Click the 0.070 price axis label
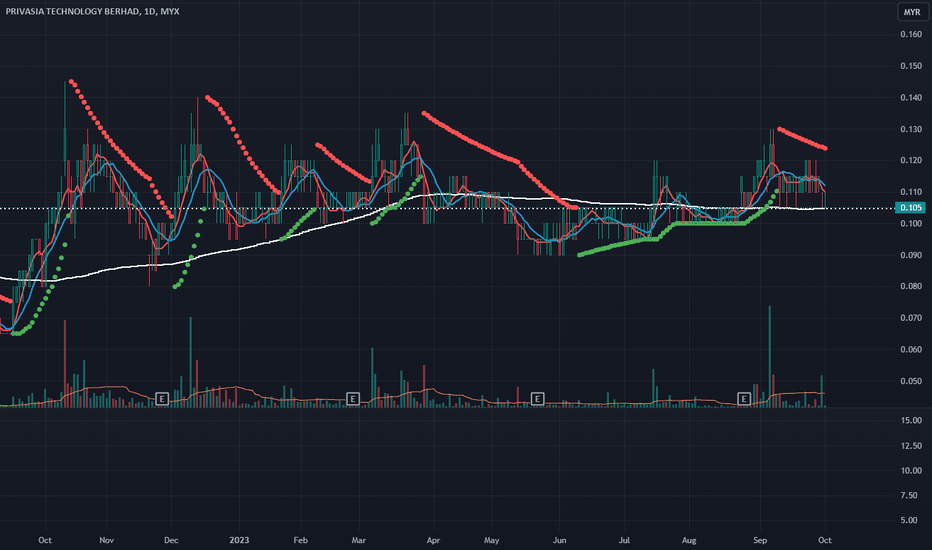This screenshot has height=550, width=932. (x=911, y=318)
